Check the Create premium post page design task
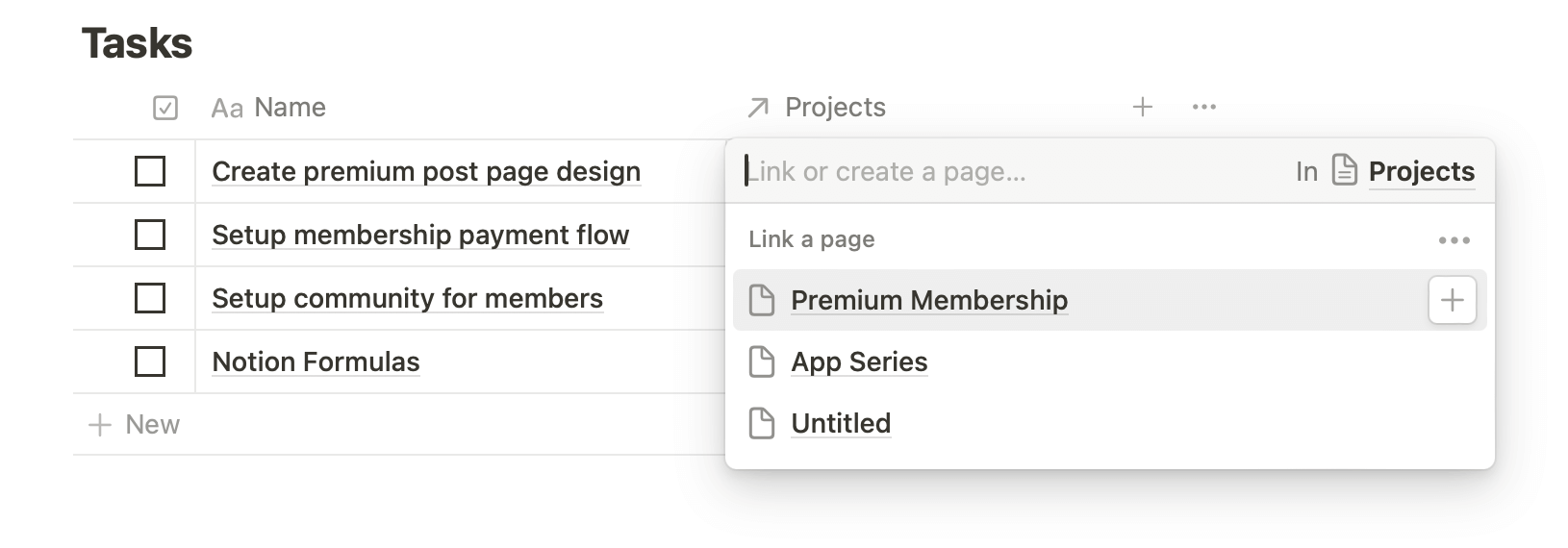 tap(150, 171)
